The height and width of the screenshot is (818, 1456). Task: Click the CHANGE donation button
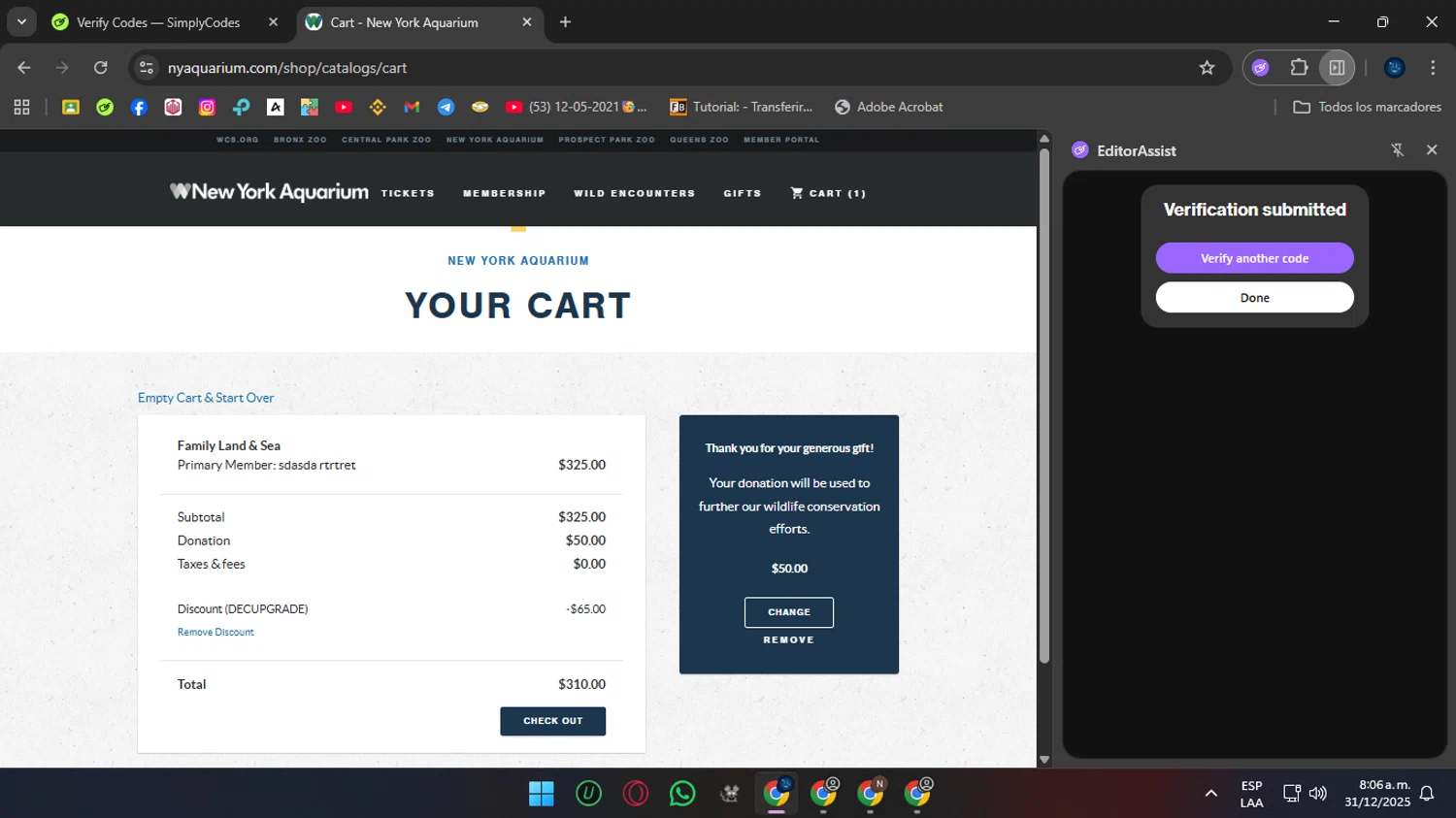tap(789, 612)
